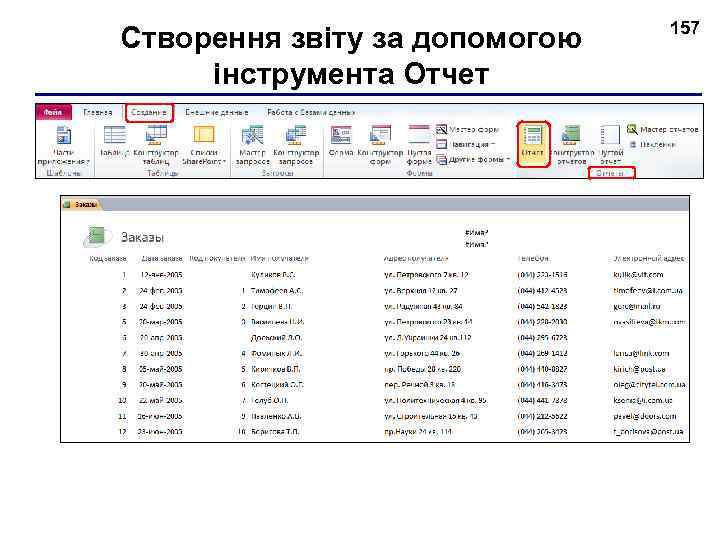Open Конструктор запросов tool
720x540 pixels.
(x=296, y=146)
